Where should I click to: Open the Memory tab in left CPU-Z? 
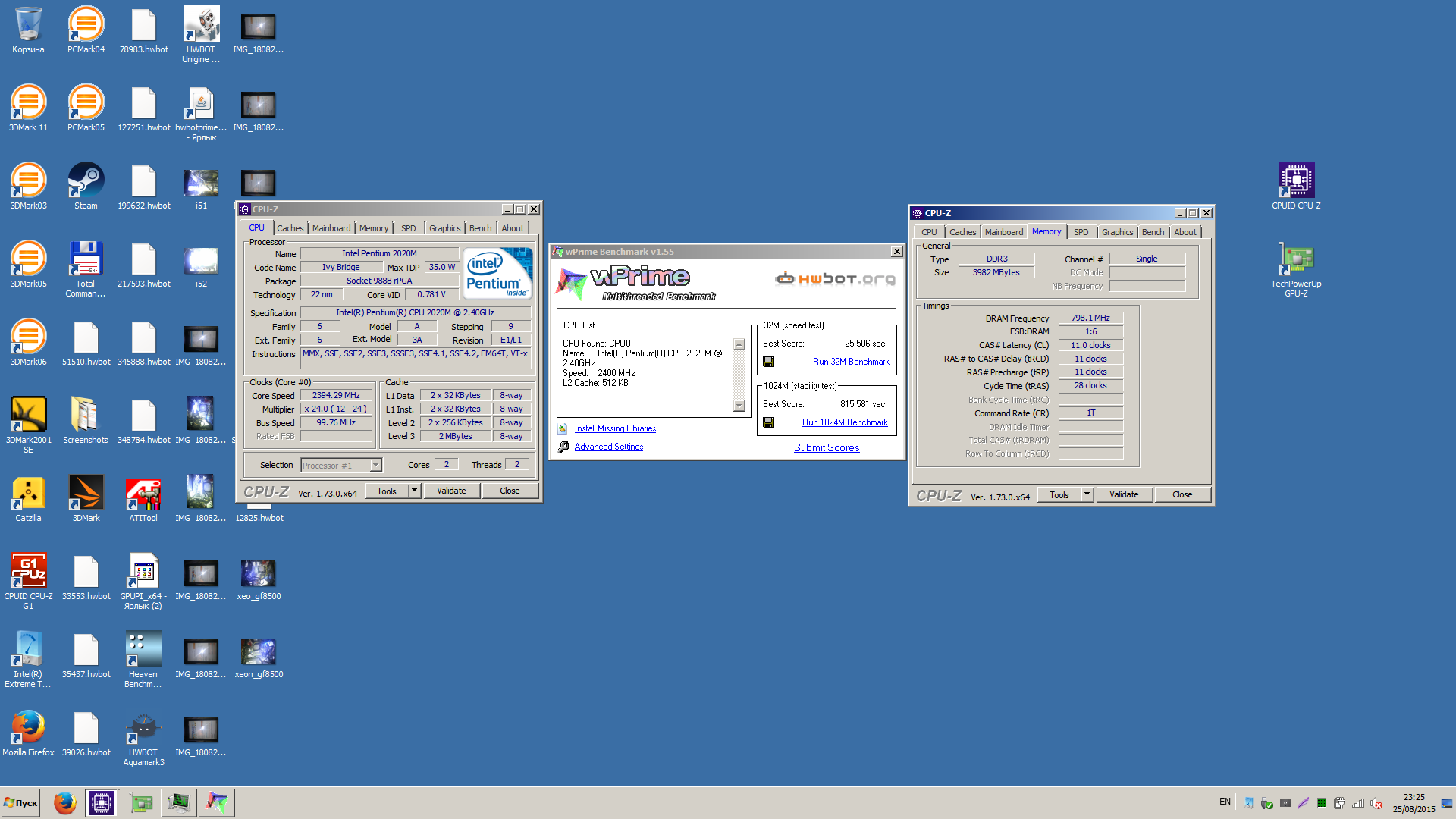click(x=374, y=228)
